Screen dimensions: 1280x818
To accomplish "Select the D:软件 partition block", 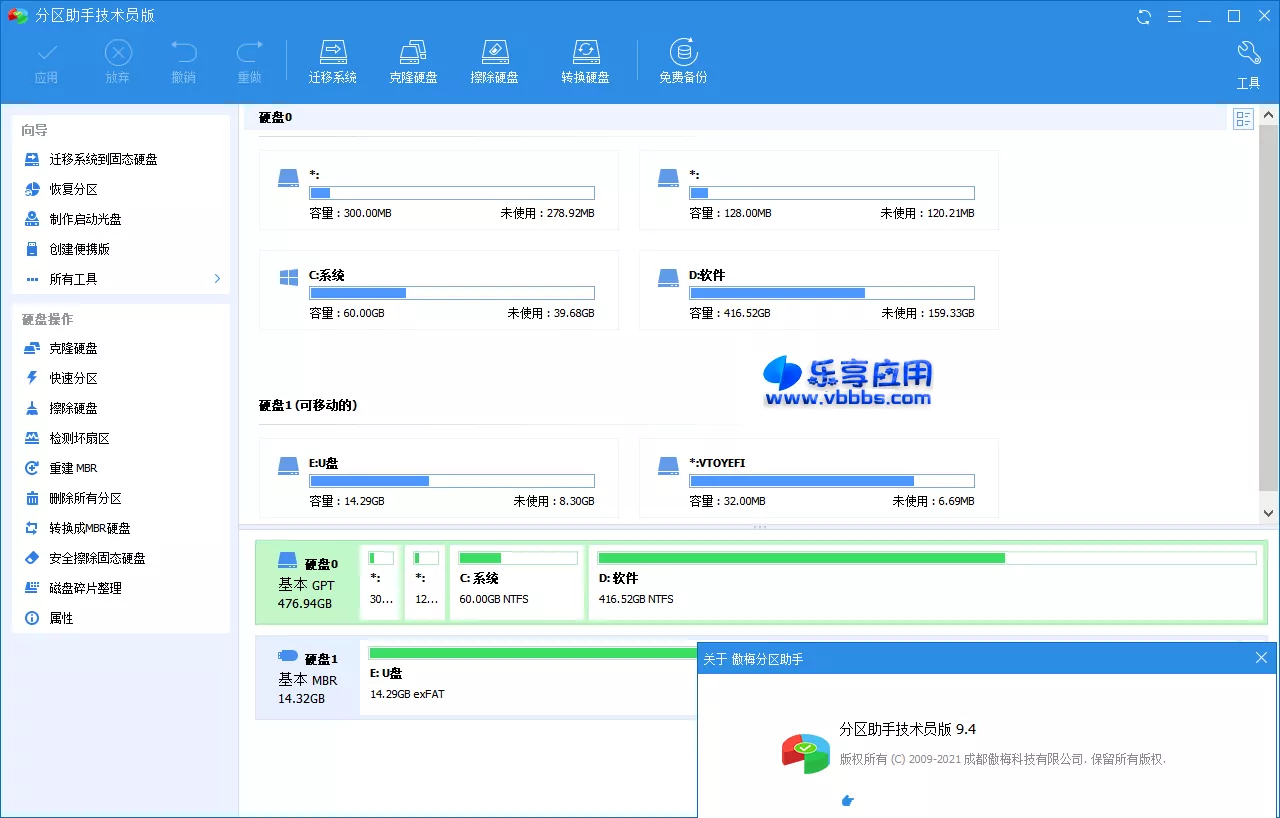I will point(831,290).
